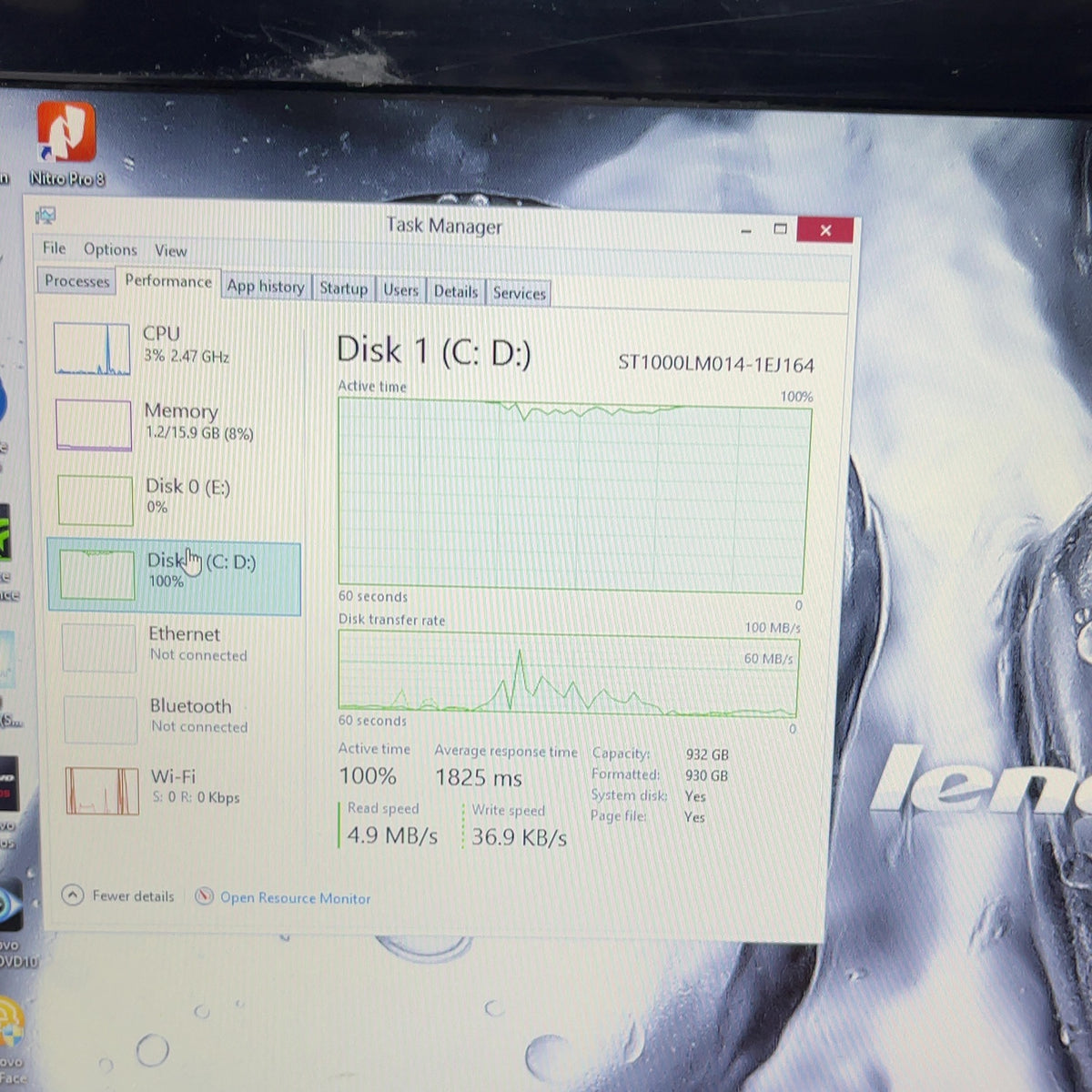Switch to the Services tab
This screenshot has width=1092, height=1092.
tap(519, 293)
